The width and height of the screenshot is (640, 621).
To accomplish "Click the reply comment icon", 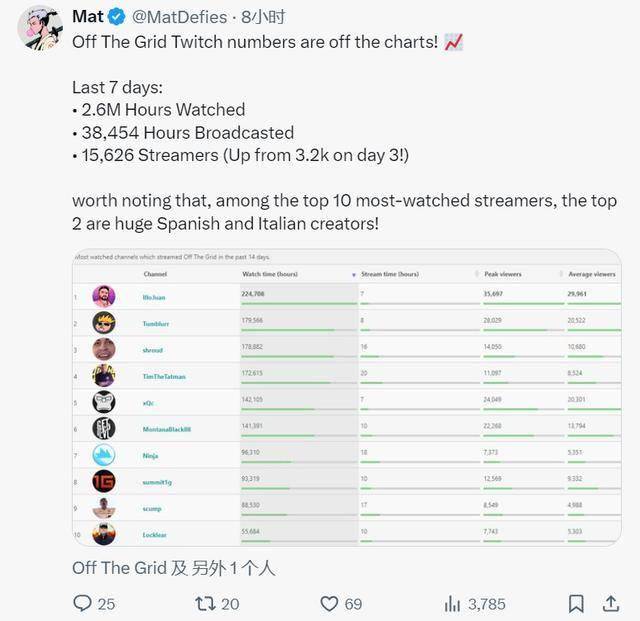I will tap(83, 603).
